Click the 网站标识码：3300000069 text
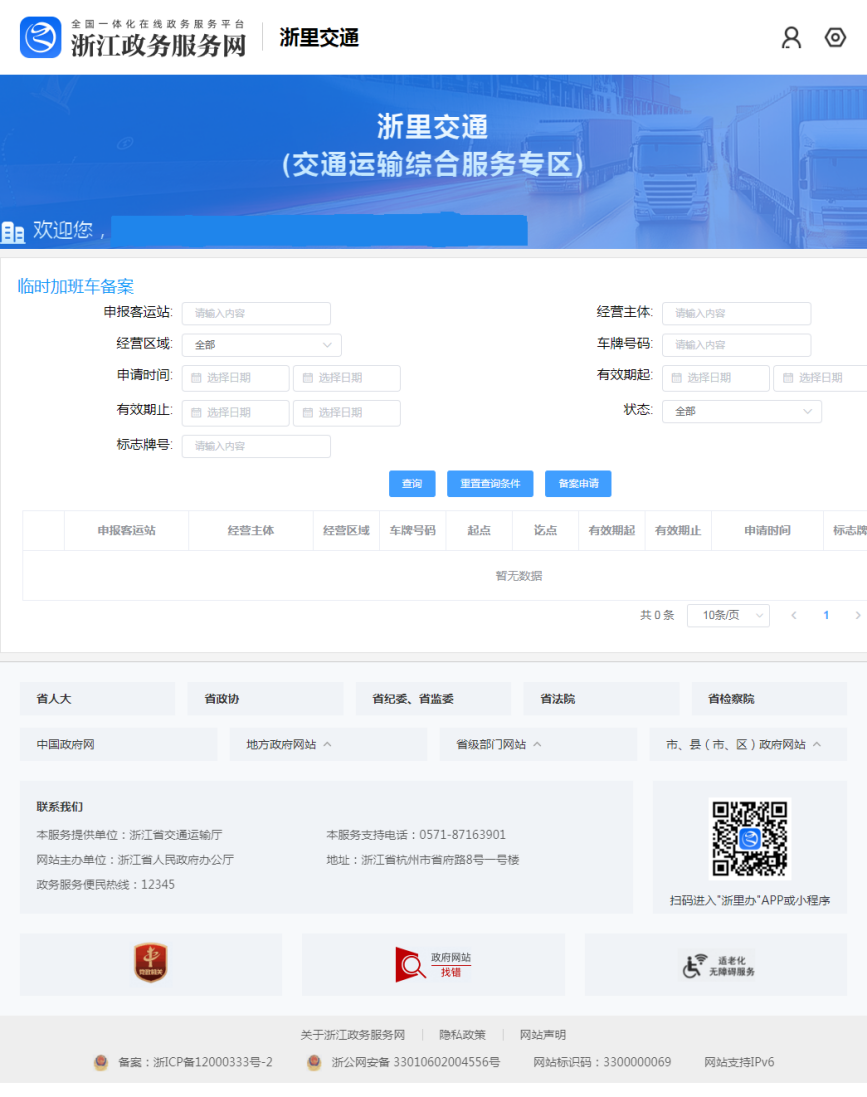The image size is (867, 1097). coord(602,1062)
